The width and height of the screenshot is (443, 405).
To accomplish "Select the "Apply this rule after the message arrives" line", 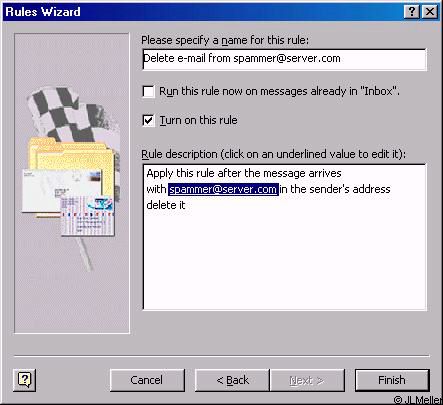I will pyautogui.click(x=244, y=173).
